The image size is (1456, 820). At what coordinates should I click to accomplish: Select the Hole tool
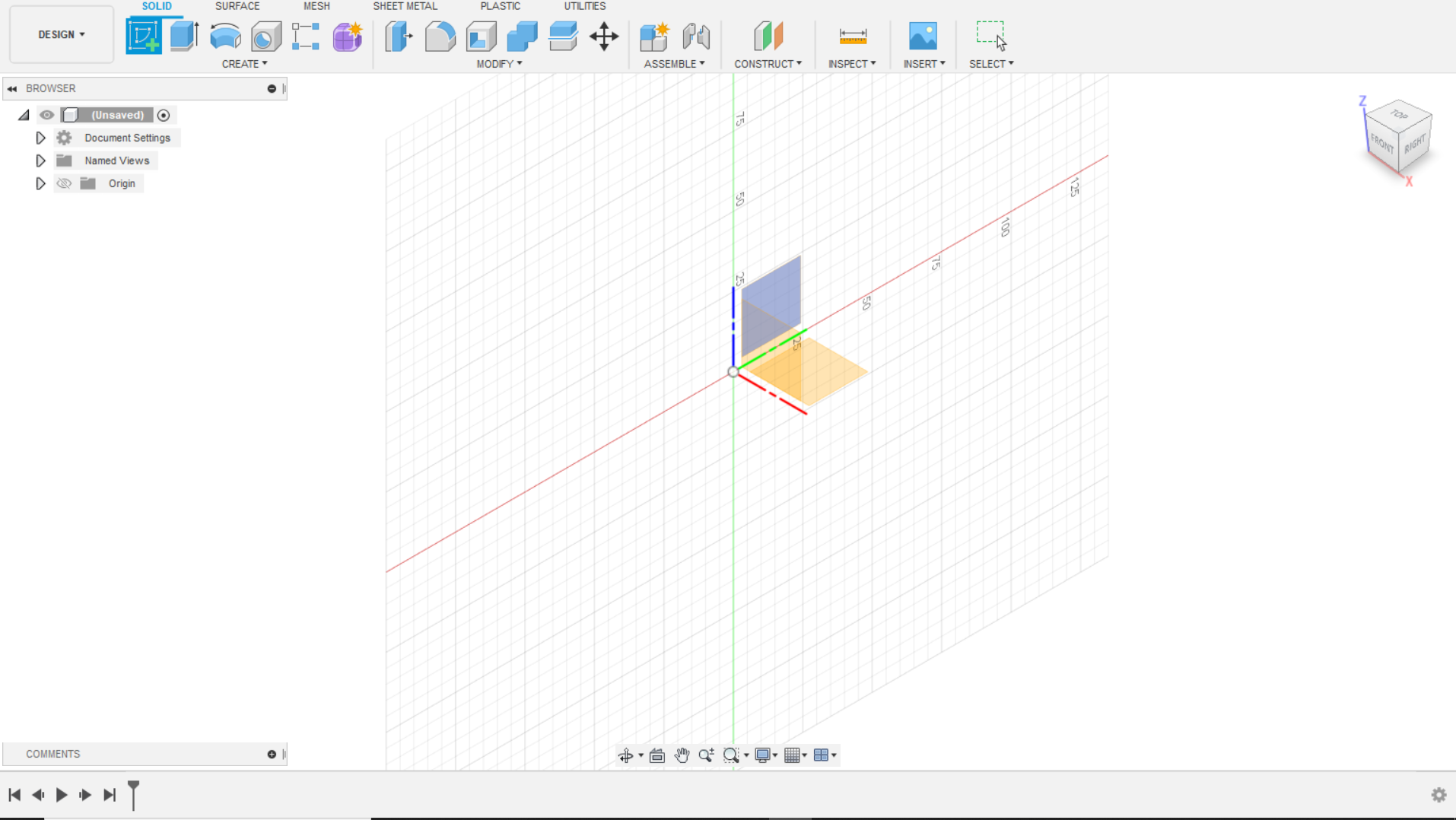coord(265,37)
